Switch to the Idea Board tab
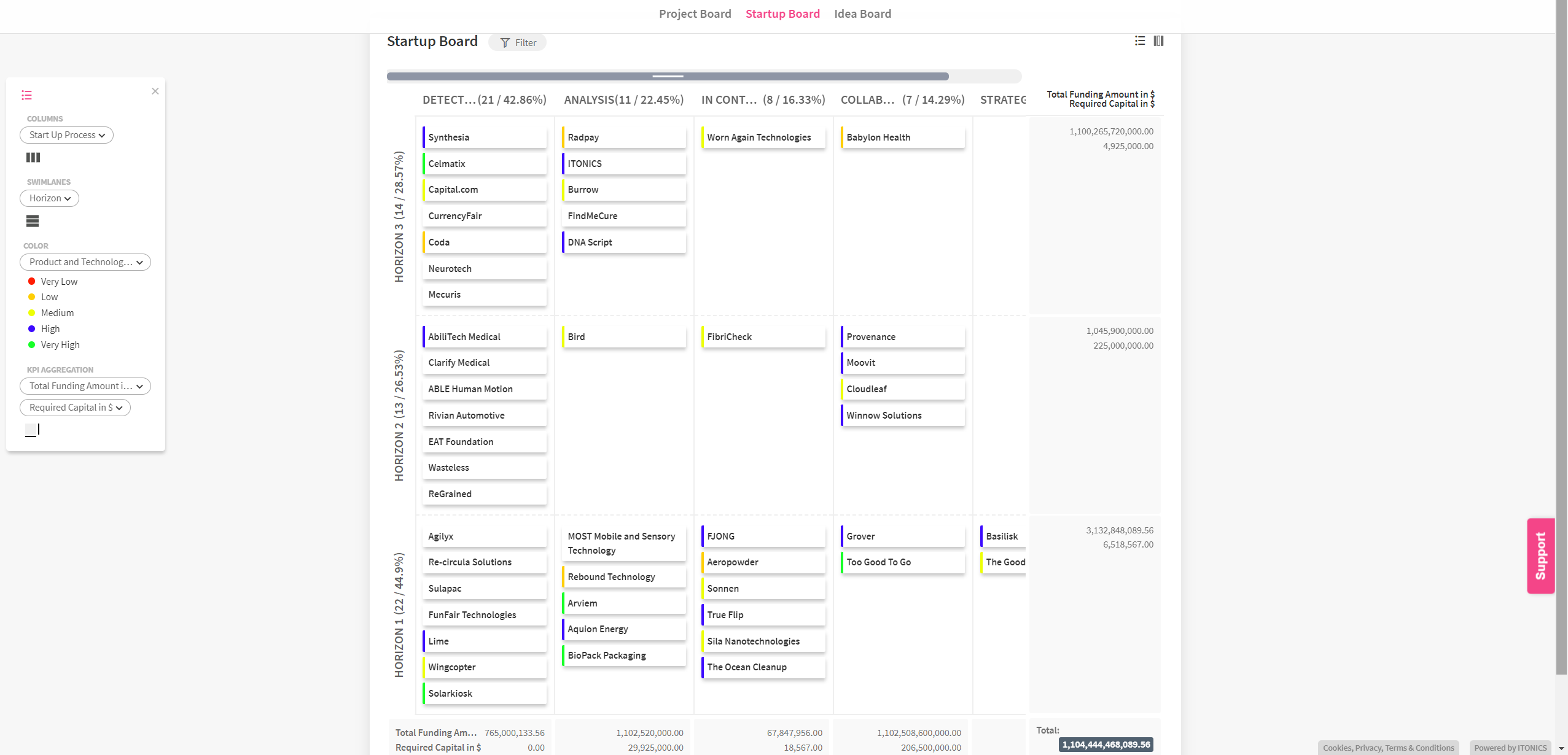The image size is (1568, 755). (x=862, y=14)
